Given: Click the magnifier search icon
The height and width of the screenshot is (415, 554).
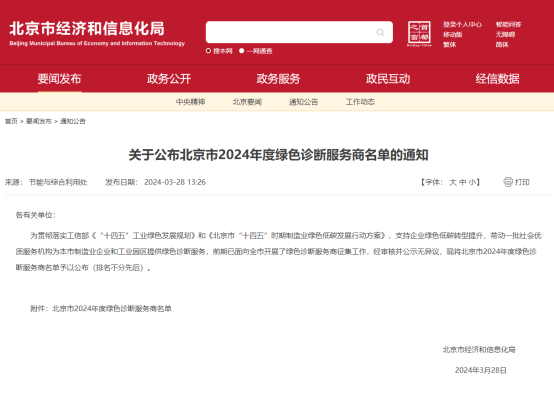Looking at the screenshot, I should coord(380,32).
